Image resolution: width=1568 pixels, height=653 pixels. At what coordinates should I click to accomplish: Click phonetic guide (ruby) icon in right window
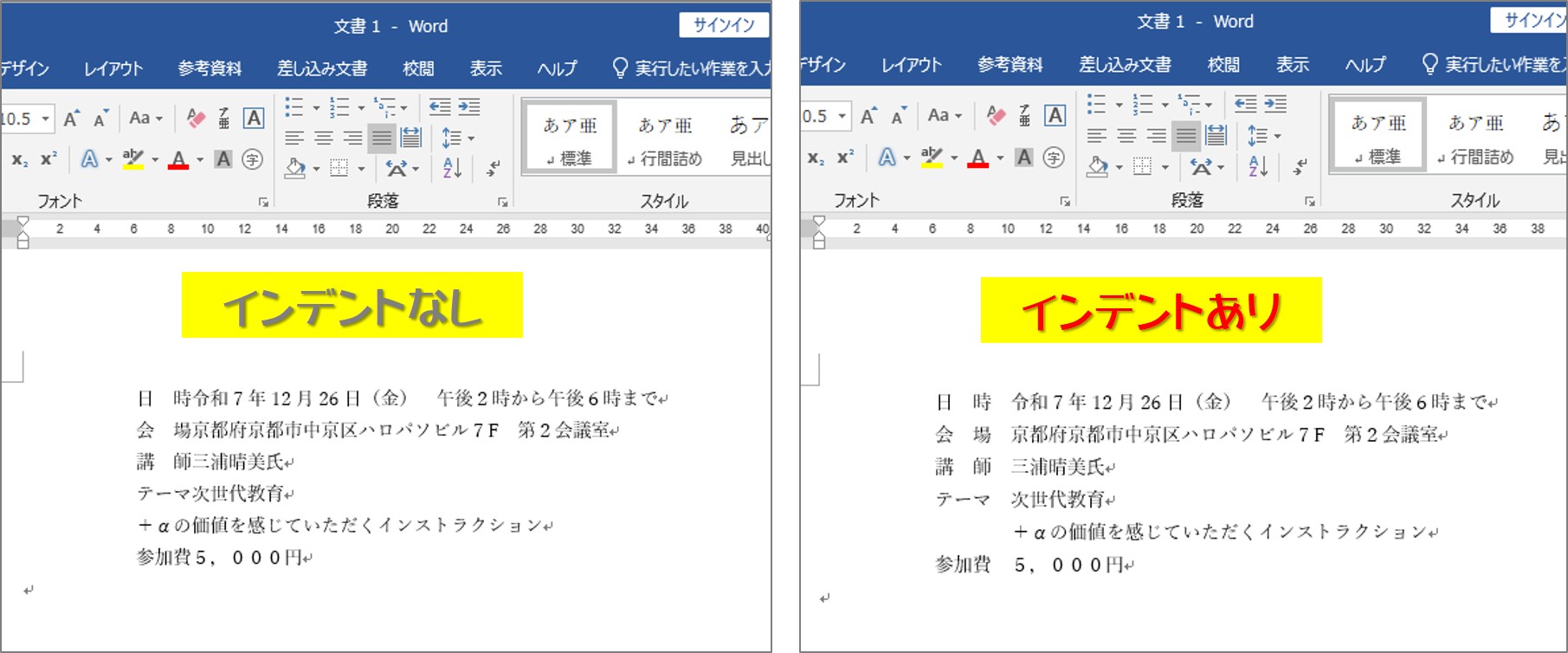[x=1024, y=115]
